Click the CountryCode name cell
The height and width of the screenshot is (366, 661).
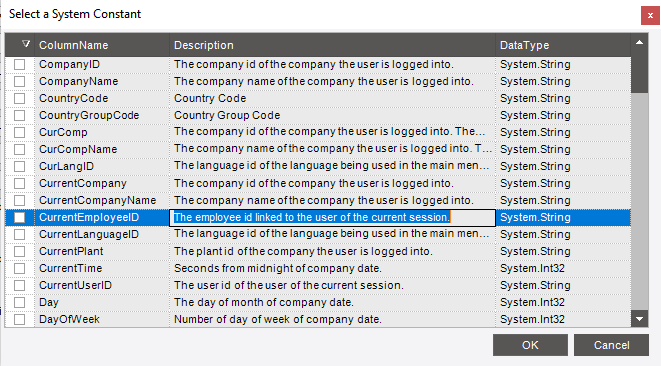[x=102, y=98]
